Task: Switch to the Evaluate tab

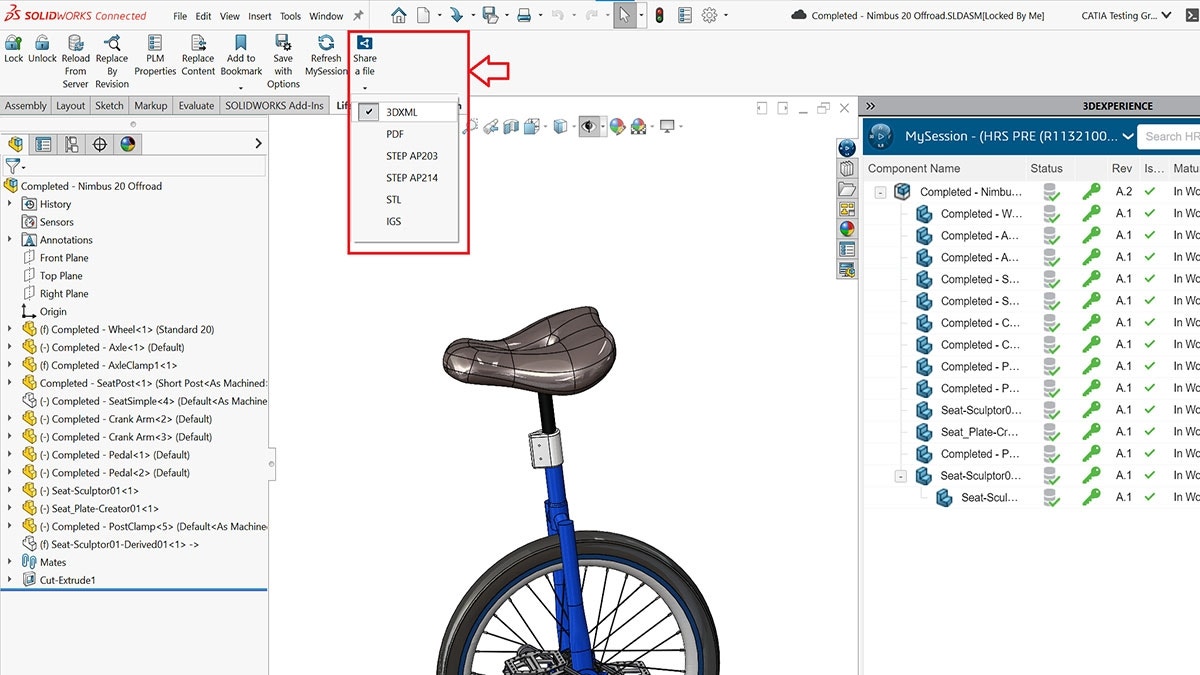Action: coord(196,106)
